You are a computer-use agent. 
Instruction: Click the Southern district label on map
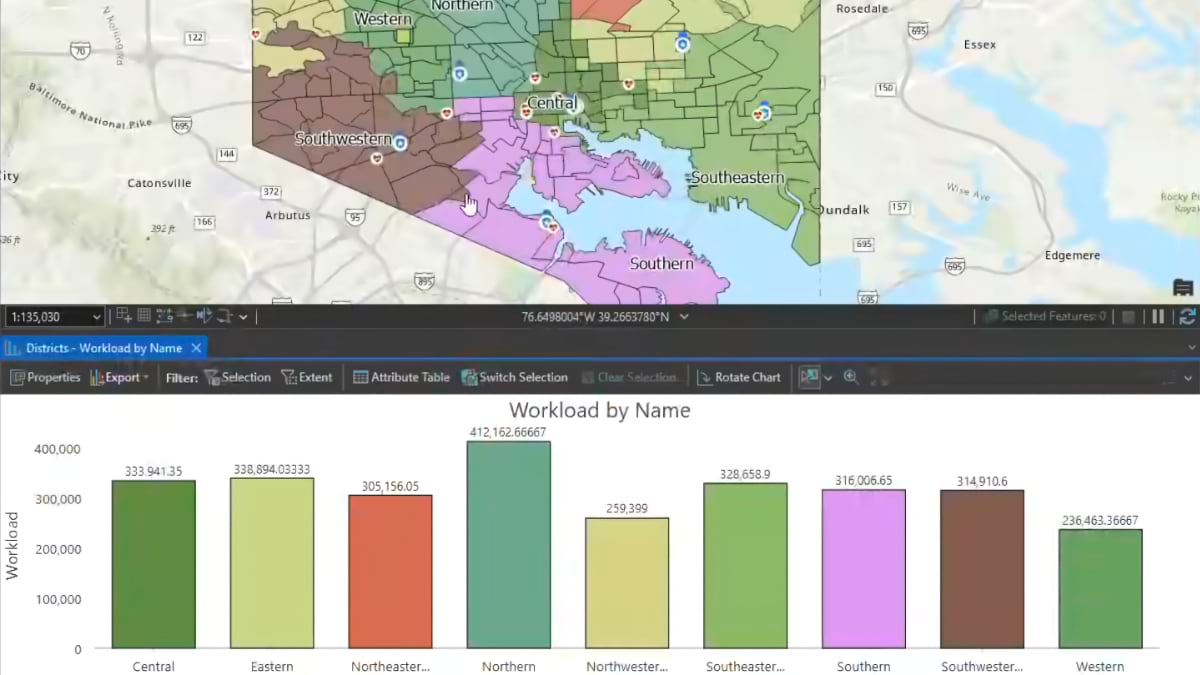pyautogui.click(x=661, y=264)
